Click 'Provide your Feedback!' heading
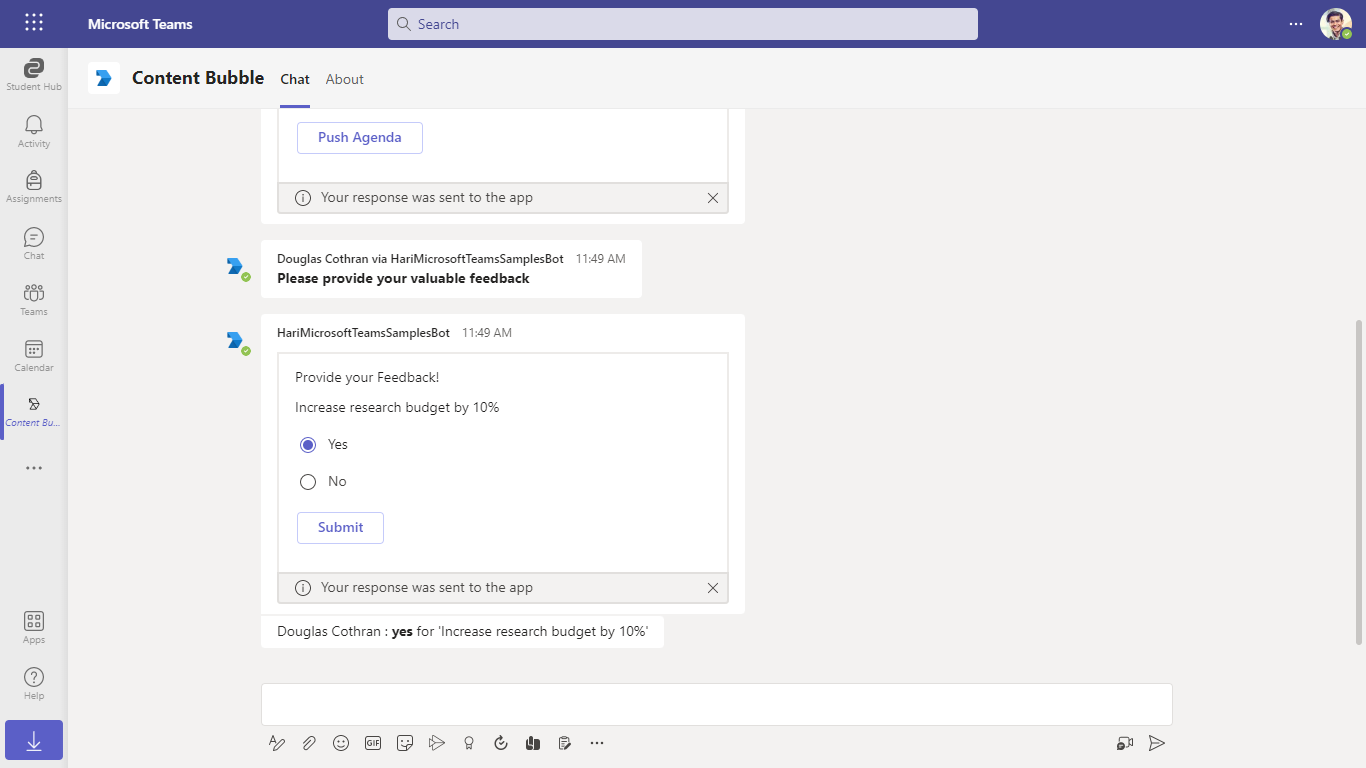1366x768 pixels. (x=367, y=378)
